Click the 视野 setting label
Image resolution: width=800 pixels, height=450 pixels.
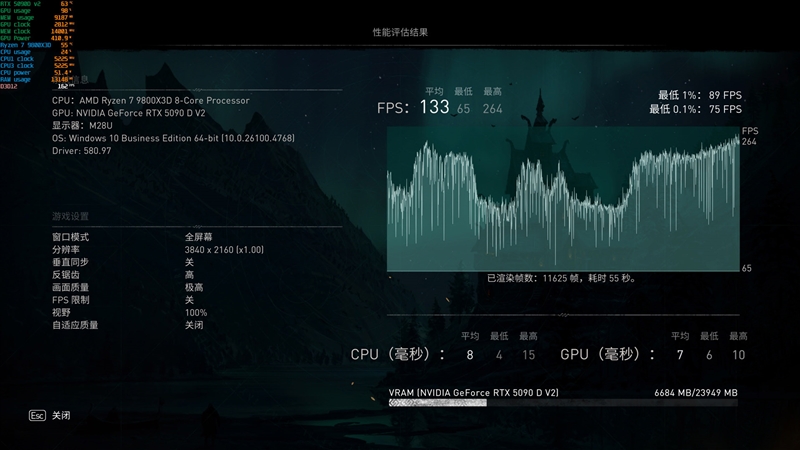click(61, 312)
